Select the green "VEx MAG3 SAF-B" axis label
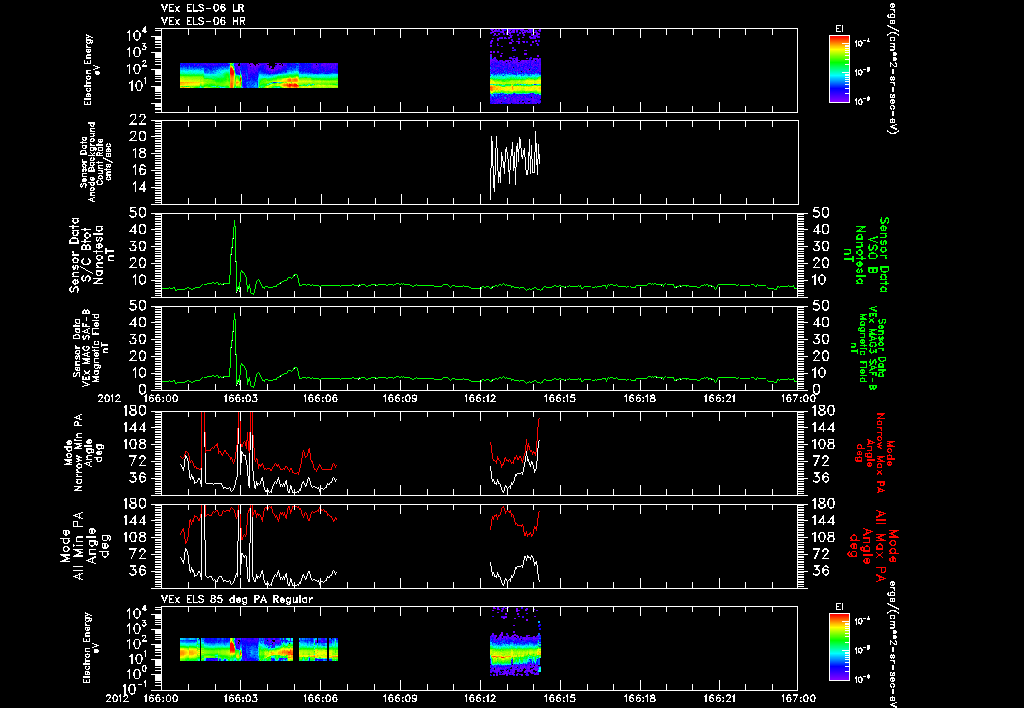 (868, 347)
